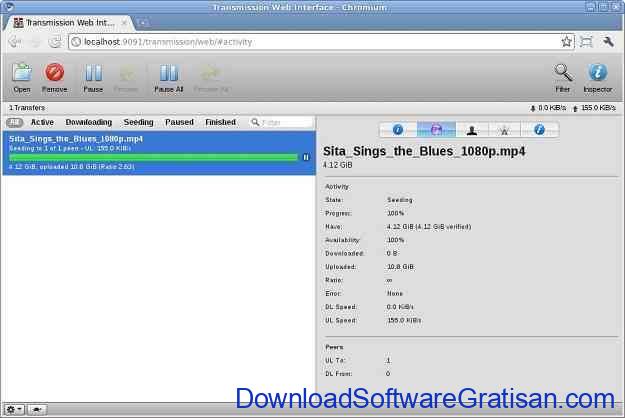Click the 4.12 GiB verified Have value
Viewport: 625px width, 418px height.
(429, 227)
